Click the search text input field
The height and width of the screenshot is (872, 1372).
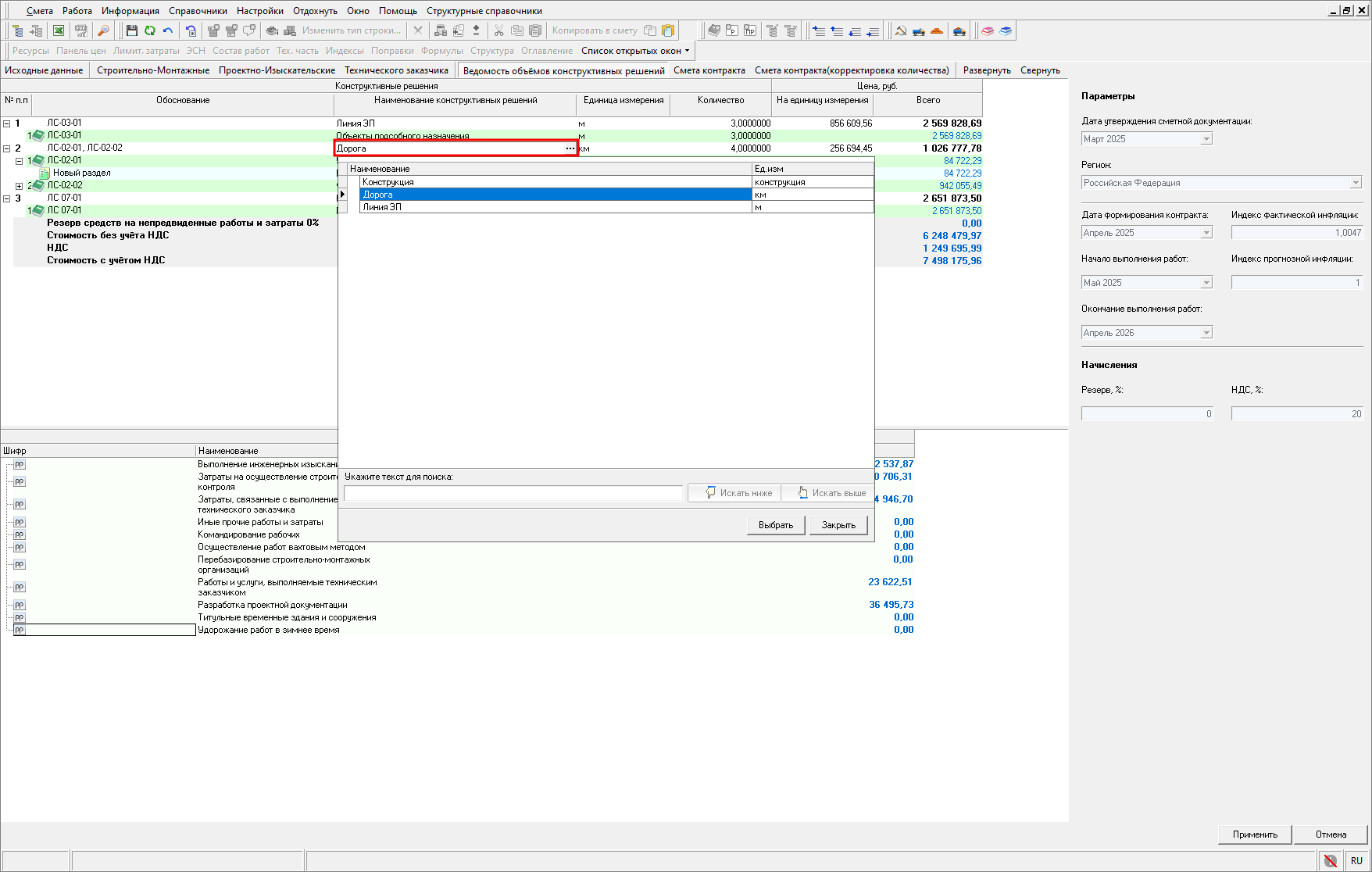[513, 493]
